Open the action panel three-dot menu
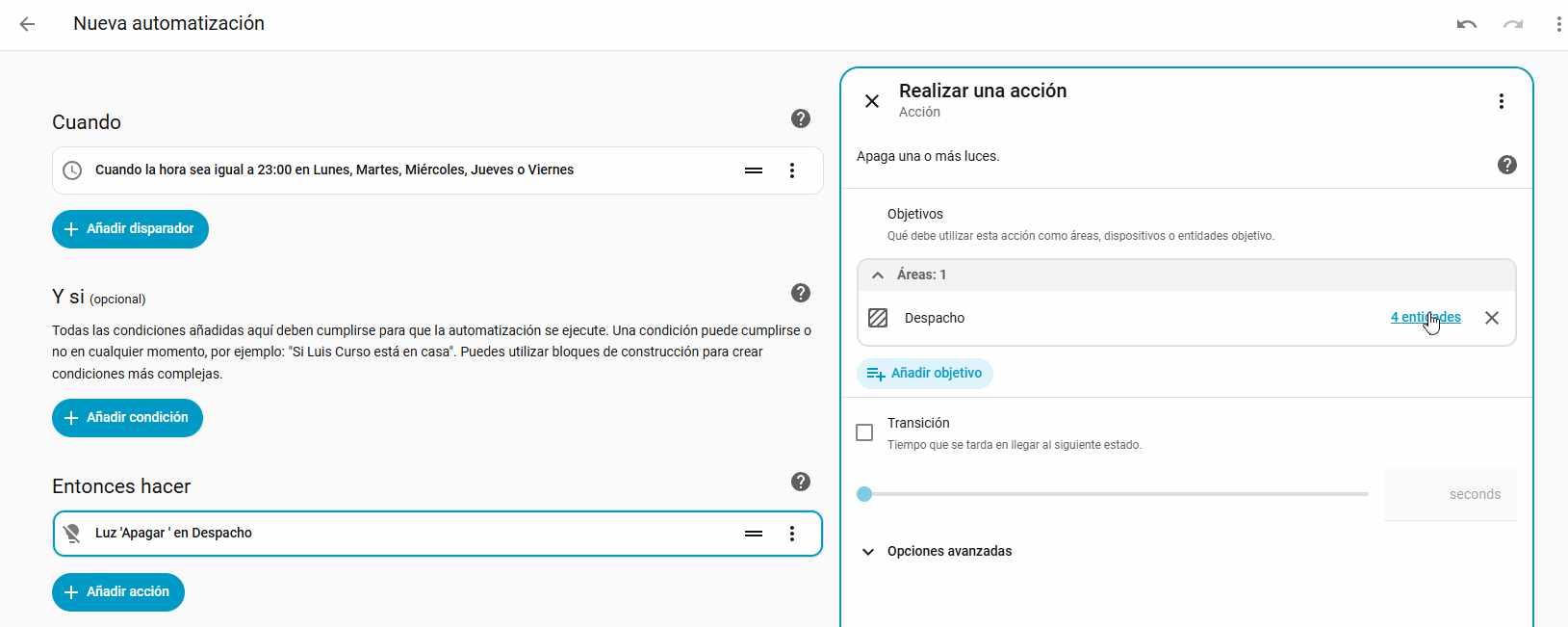Screen dimensions: 1568x627 coord(1501,101)
